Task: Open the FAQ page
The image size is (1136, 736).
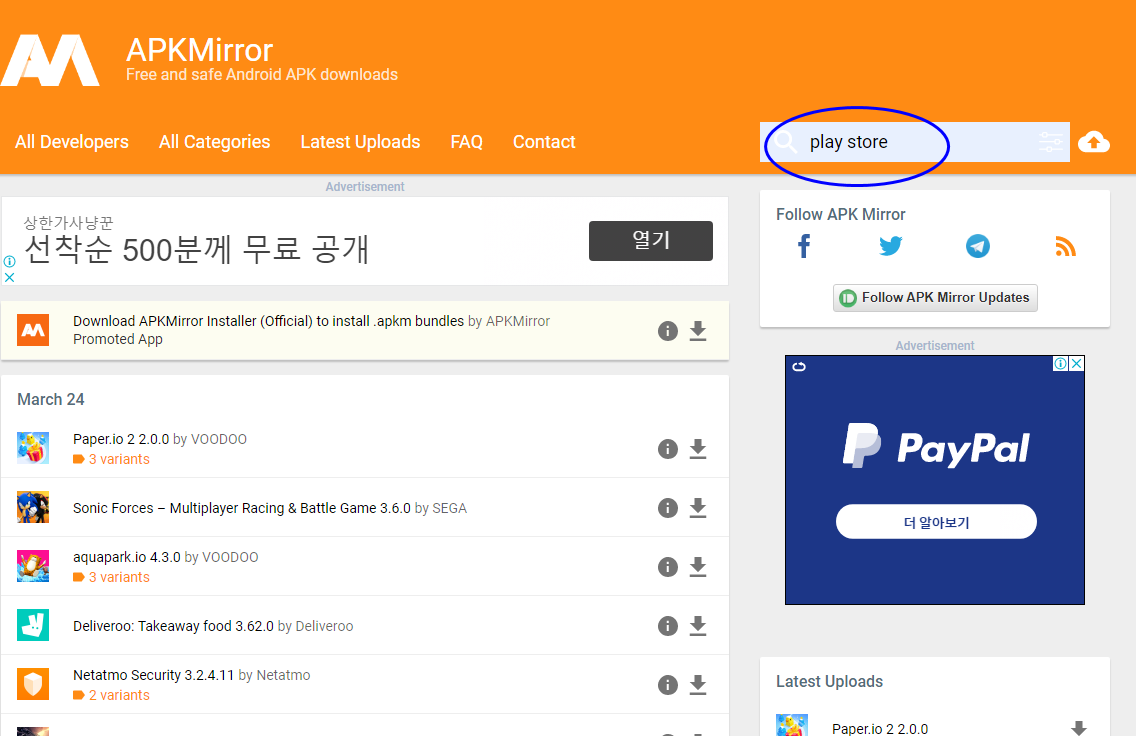Action: click(467, 142)
